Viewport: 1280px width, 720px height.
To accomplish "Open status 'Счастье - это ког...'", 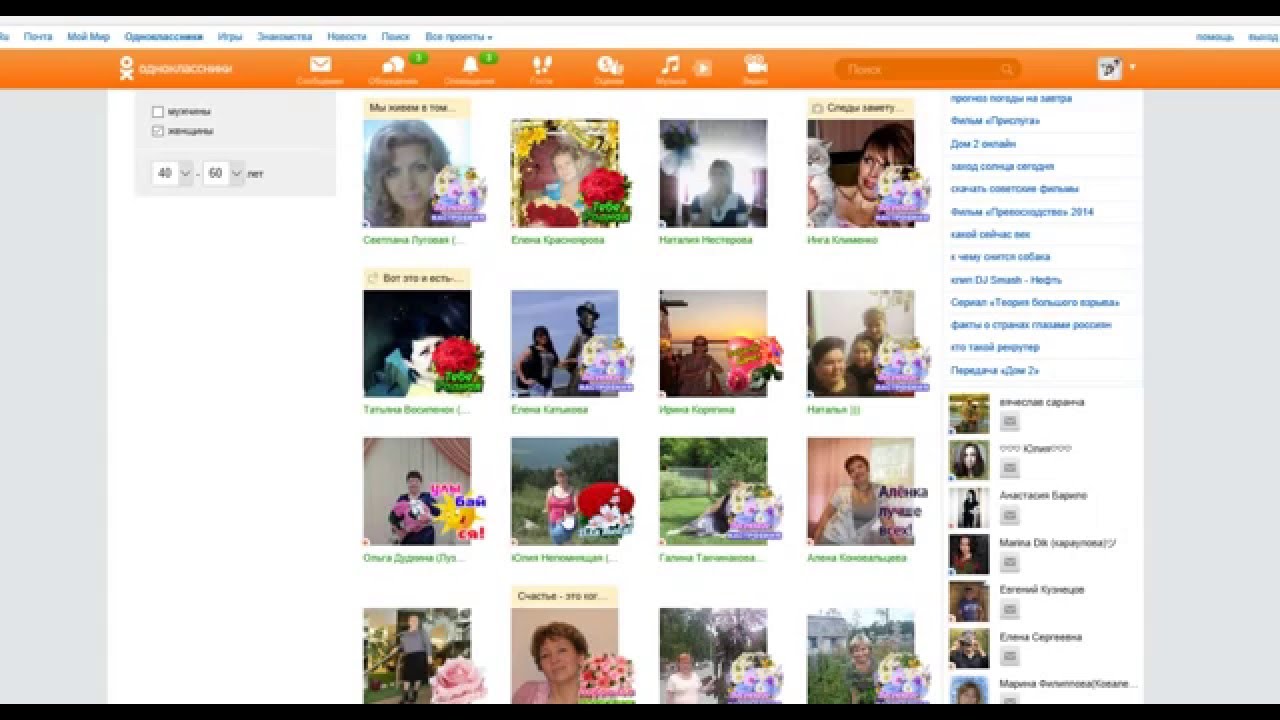I will [x=564, y=596].
